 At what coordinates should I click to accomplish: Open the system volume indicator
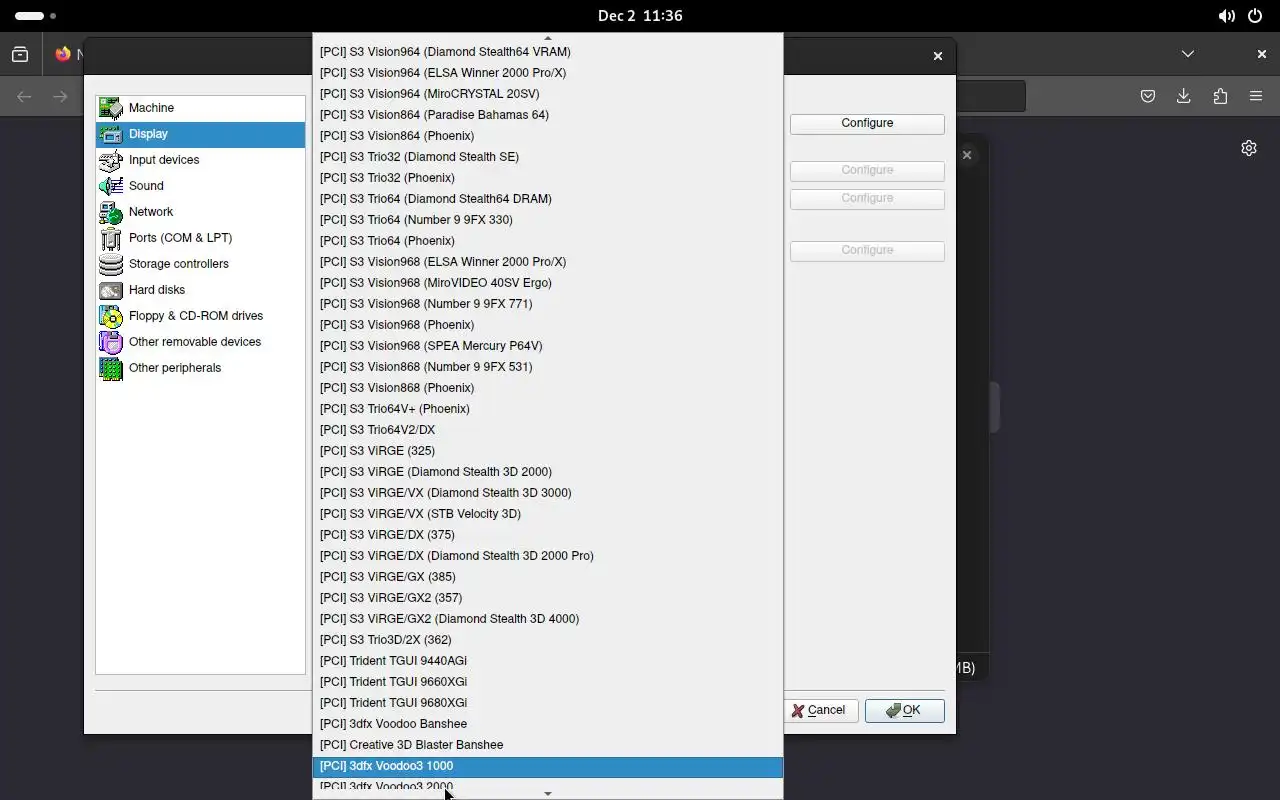[1226, 16]
